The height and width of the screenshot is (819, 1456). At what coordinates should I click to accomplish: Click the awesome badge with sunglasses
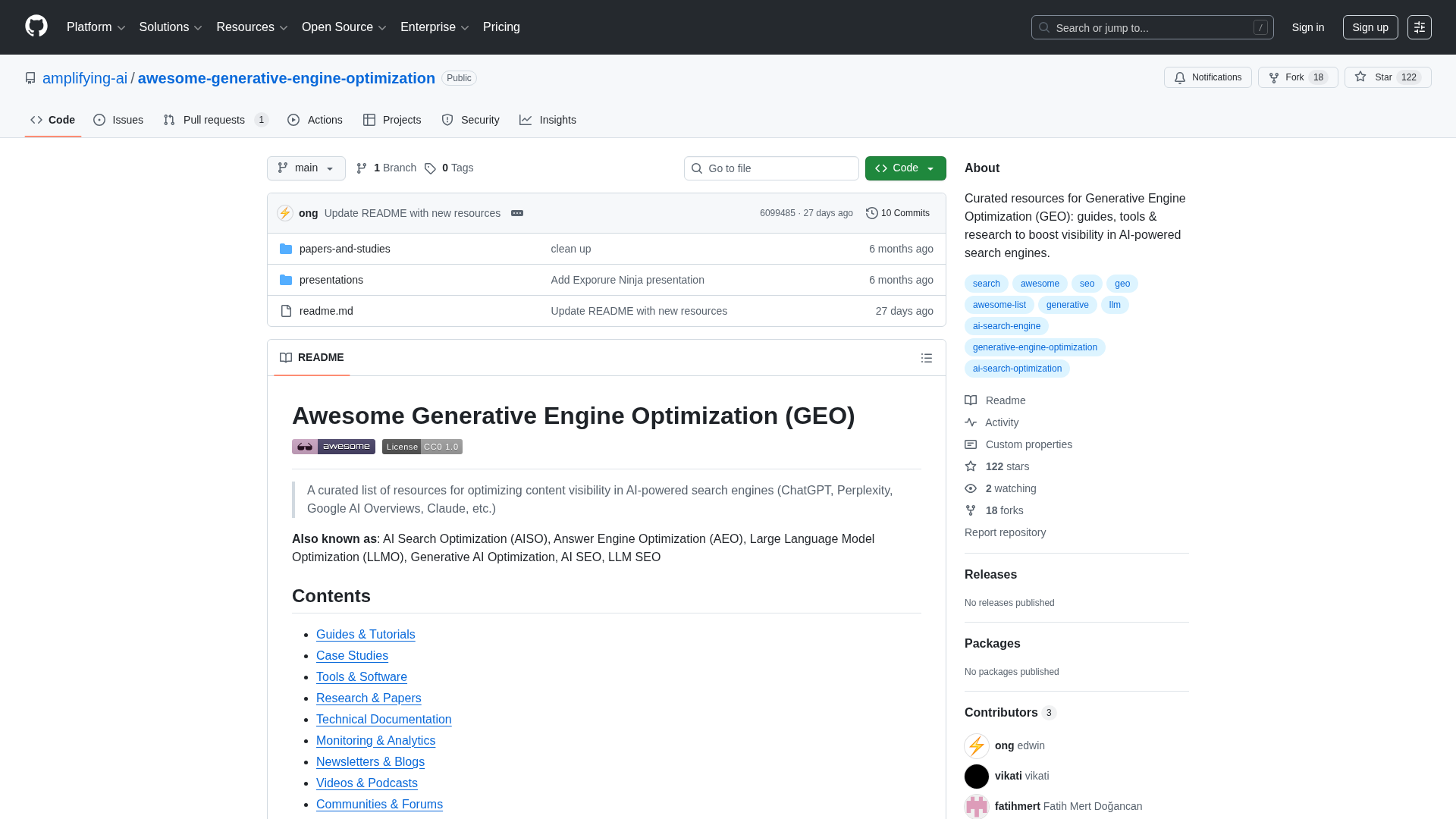pyautogui.click(x=334, y=447)
